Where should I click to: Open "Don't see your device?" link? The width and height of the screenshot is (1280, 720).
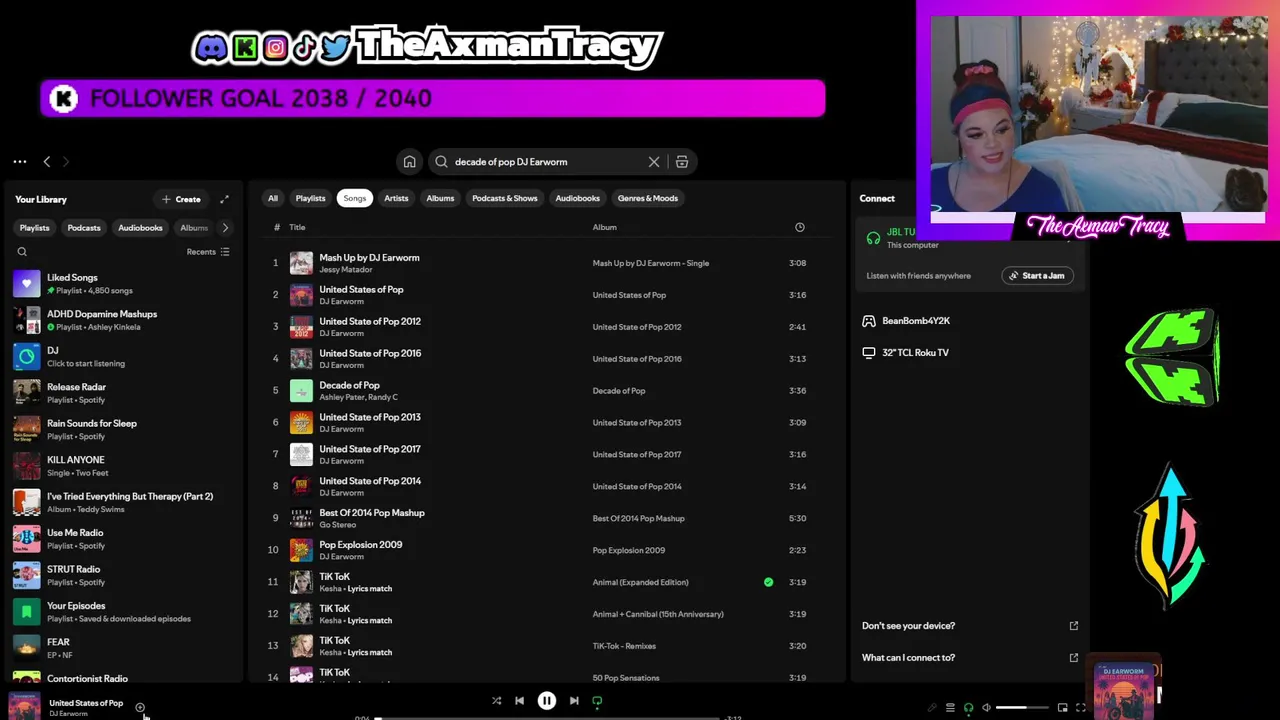969,626
